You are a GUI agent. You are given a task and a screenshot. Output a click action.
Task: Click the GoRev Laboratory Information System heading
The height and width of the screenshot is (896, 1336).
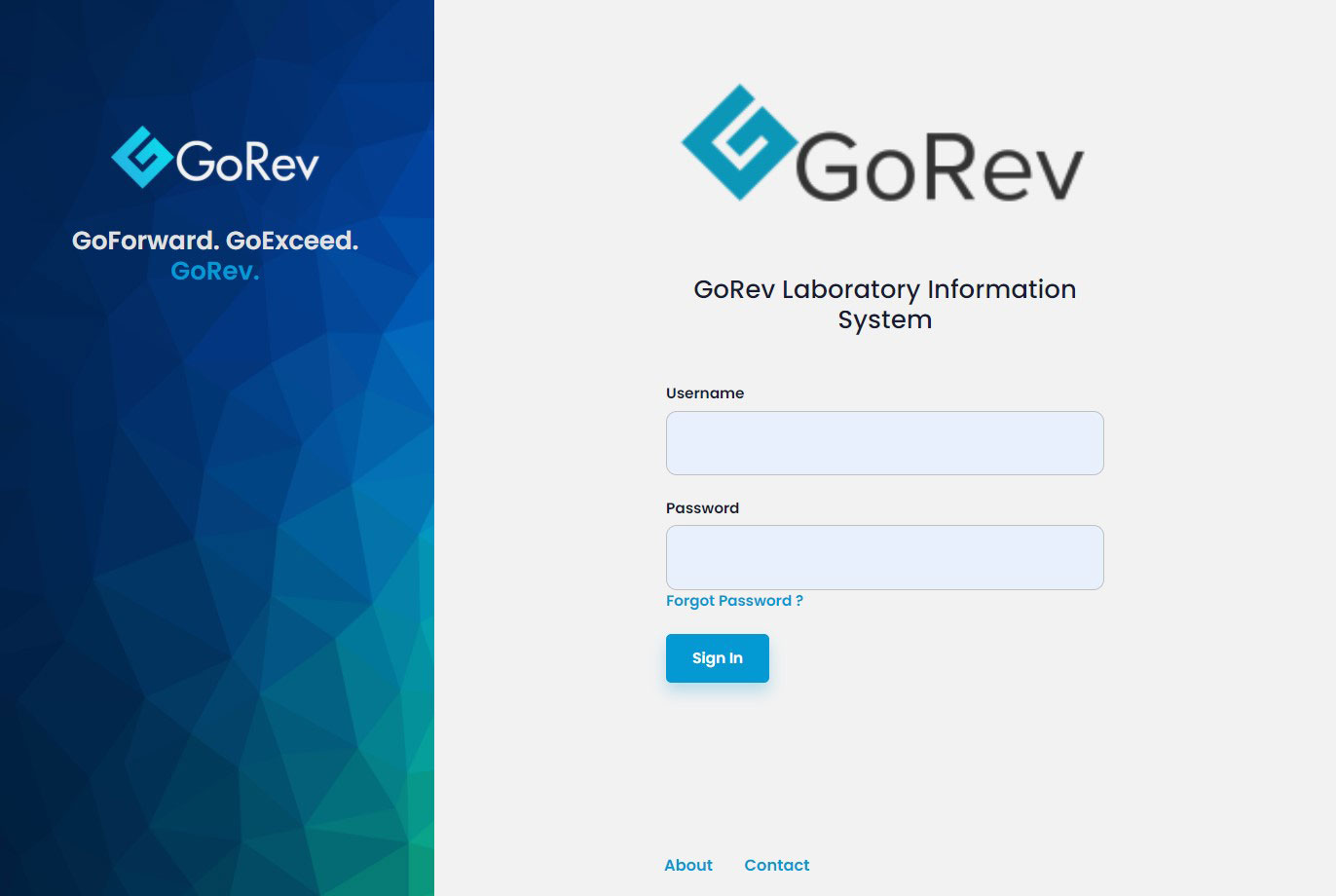884,290
